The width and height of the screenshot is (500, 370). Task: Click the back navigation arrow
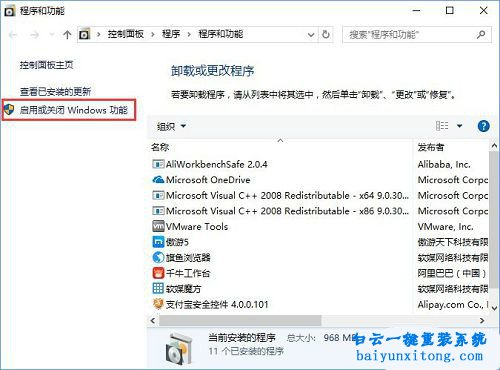[13, 34]
